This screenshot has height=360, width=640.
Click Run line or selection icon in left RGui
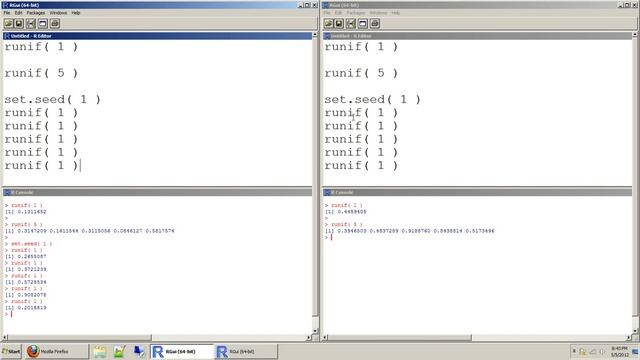(31, 23)
